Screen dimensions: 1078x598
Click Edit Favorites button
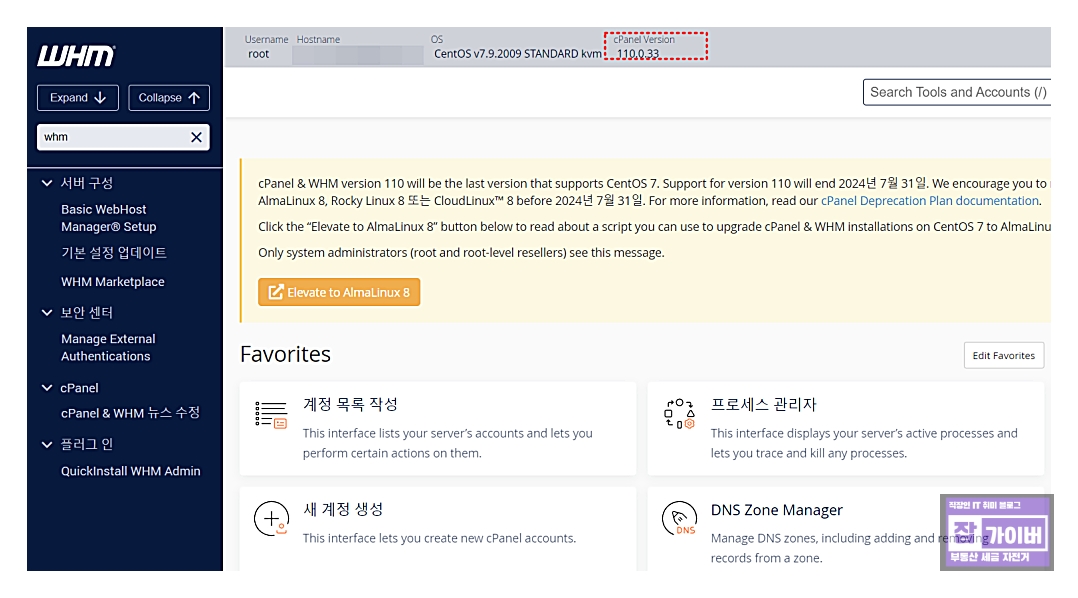[x=1004, y=355]
